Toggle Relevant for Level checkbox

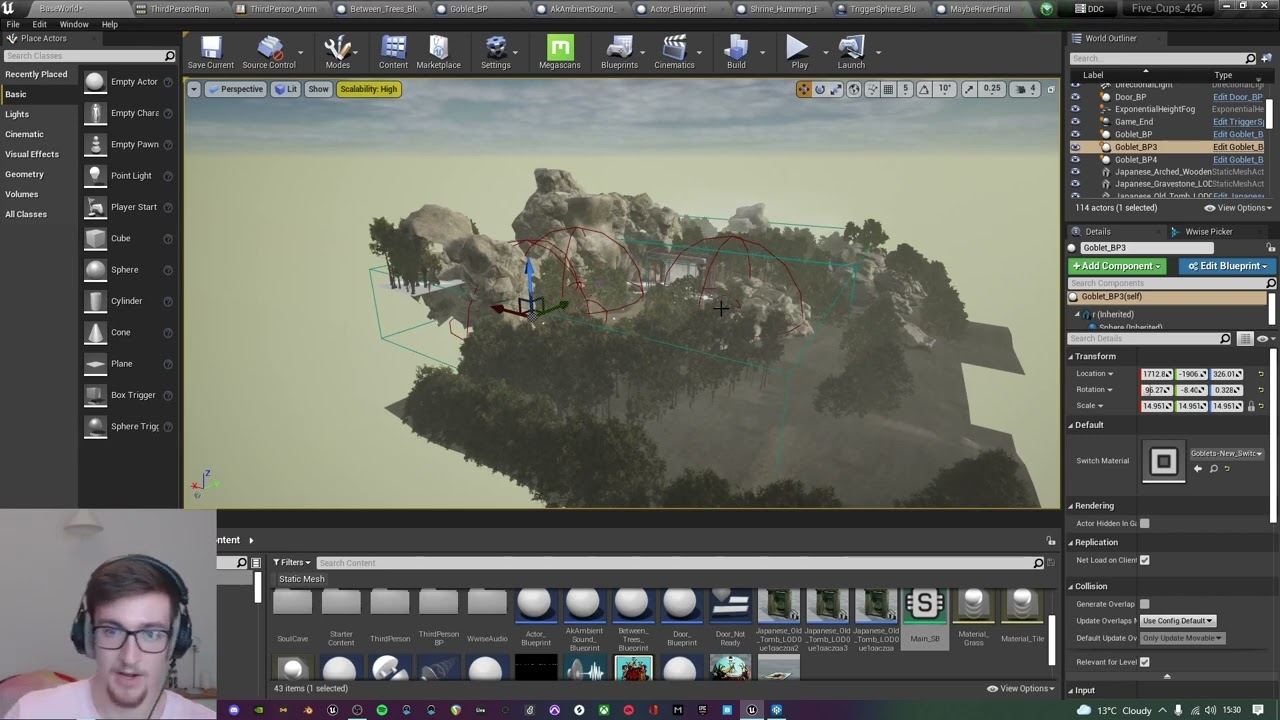1144,662
